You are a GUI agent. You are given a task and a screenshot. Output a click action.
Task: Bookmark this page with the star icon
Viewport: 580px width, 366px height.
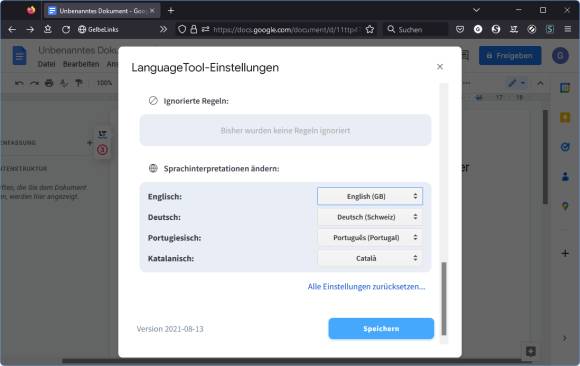click(370, 29)
